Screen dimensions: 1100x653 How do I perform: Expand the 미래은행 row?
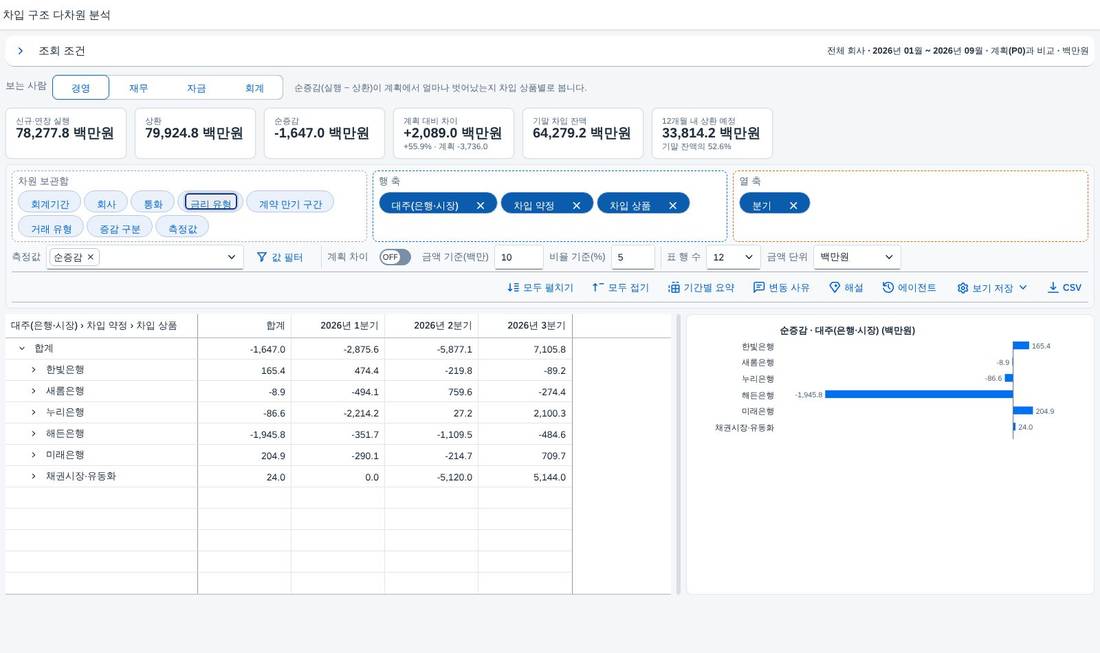point(33,455)
